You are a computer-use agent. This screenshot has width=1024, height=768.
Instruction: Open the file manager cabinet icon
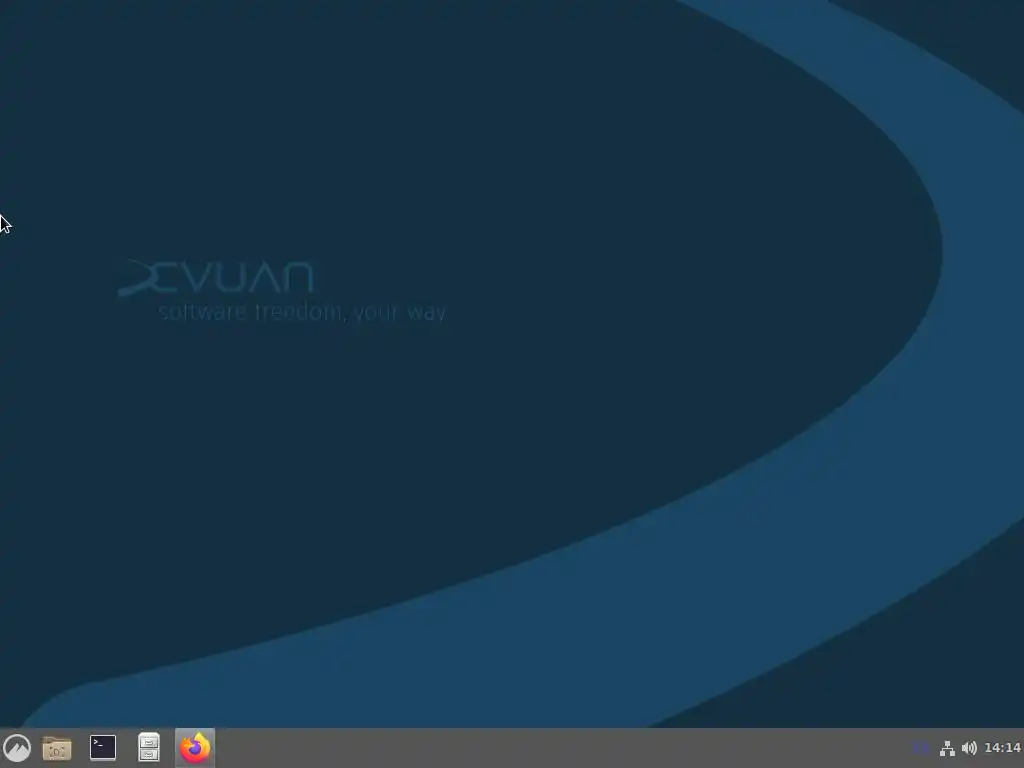tap(149, 748)
